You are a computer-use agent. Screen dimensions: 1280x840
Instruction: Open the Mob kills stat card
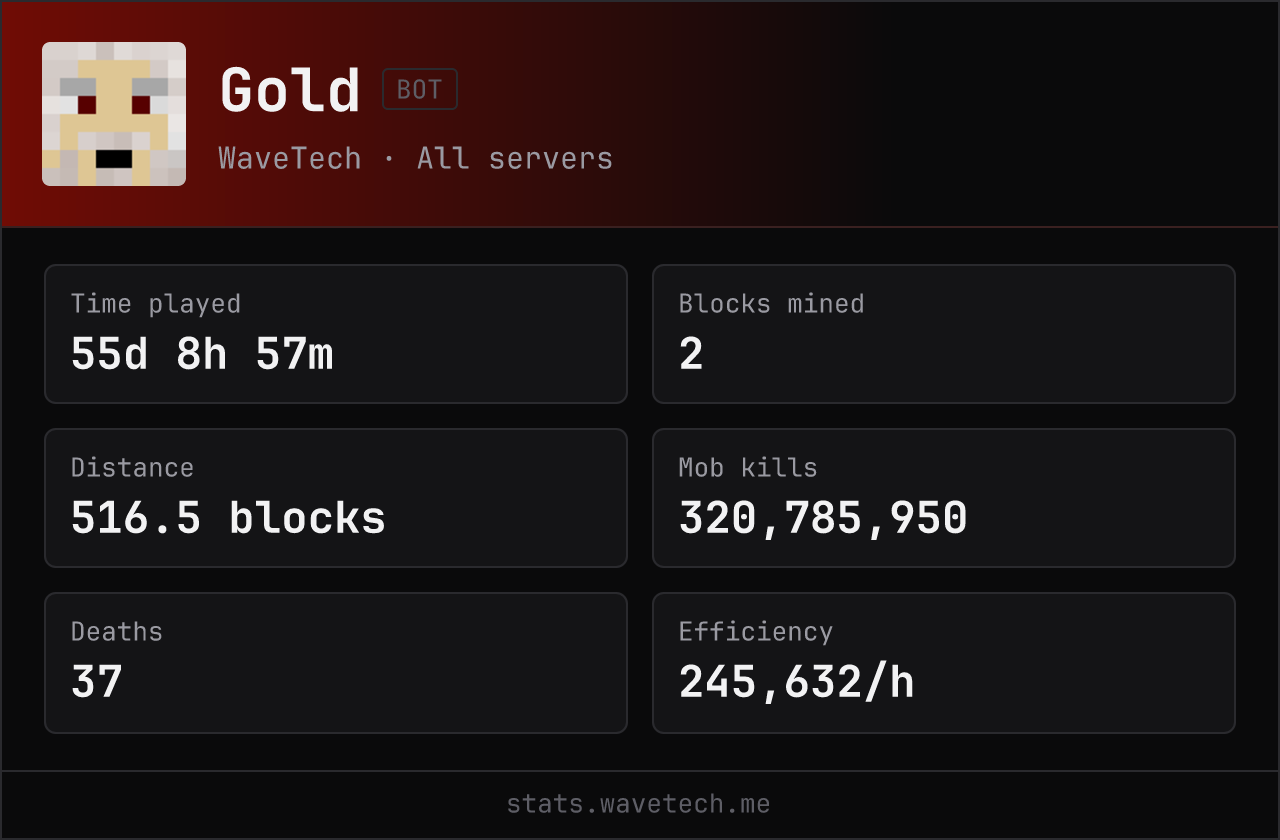pyautogui.click(x=944, y=498)
